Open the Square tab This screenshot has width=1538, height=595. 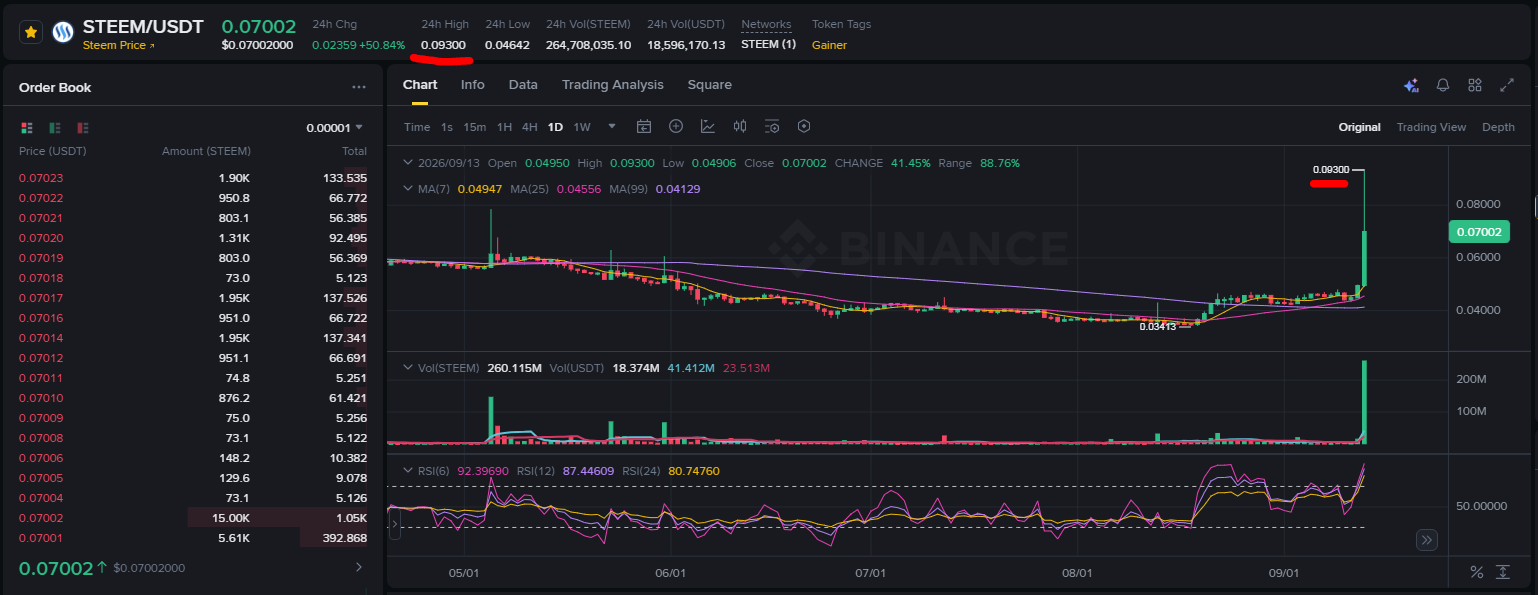(710, 85)
